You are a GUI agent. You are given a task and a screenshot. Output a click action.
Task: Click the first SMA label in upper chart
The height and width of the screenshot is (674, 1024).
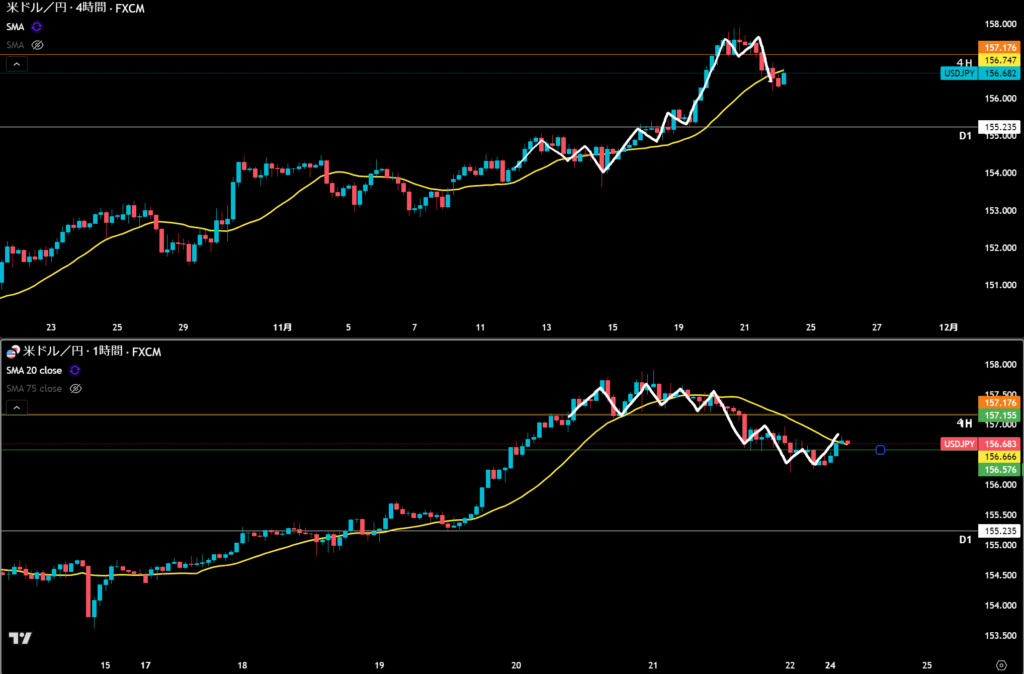tap(15, 27)
